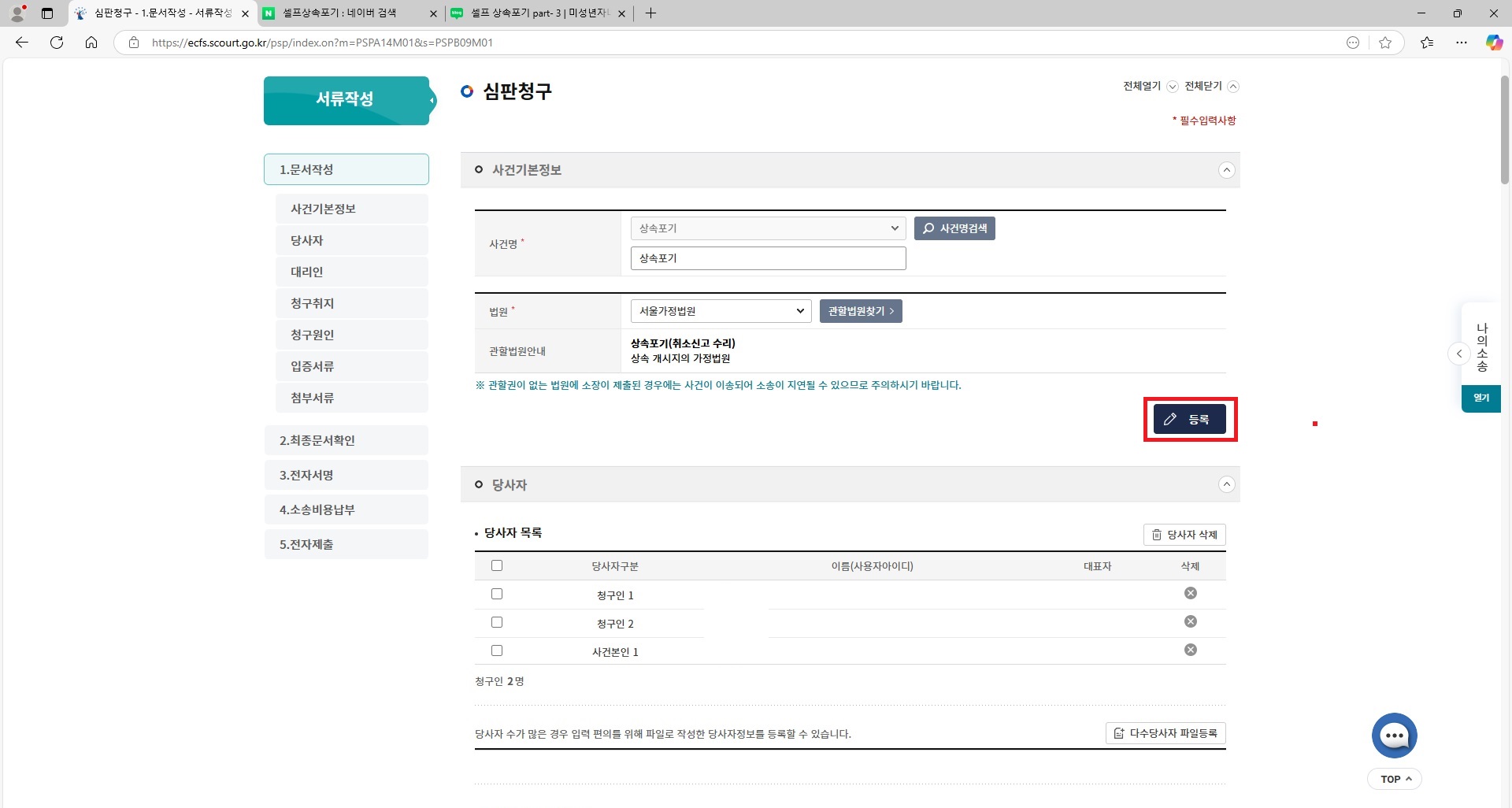
Task: Collapse the 사건기본정보 section chevron
Action: [x=1227, y=169]
